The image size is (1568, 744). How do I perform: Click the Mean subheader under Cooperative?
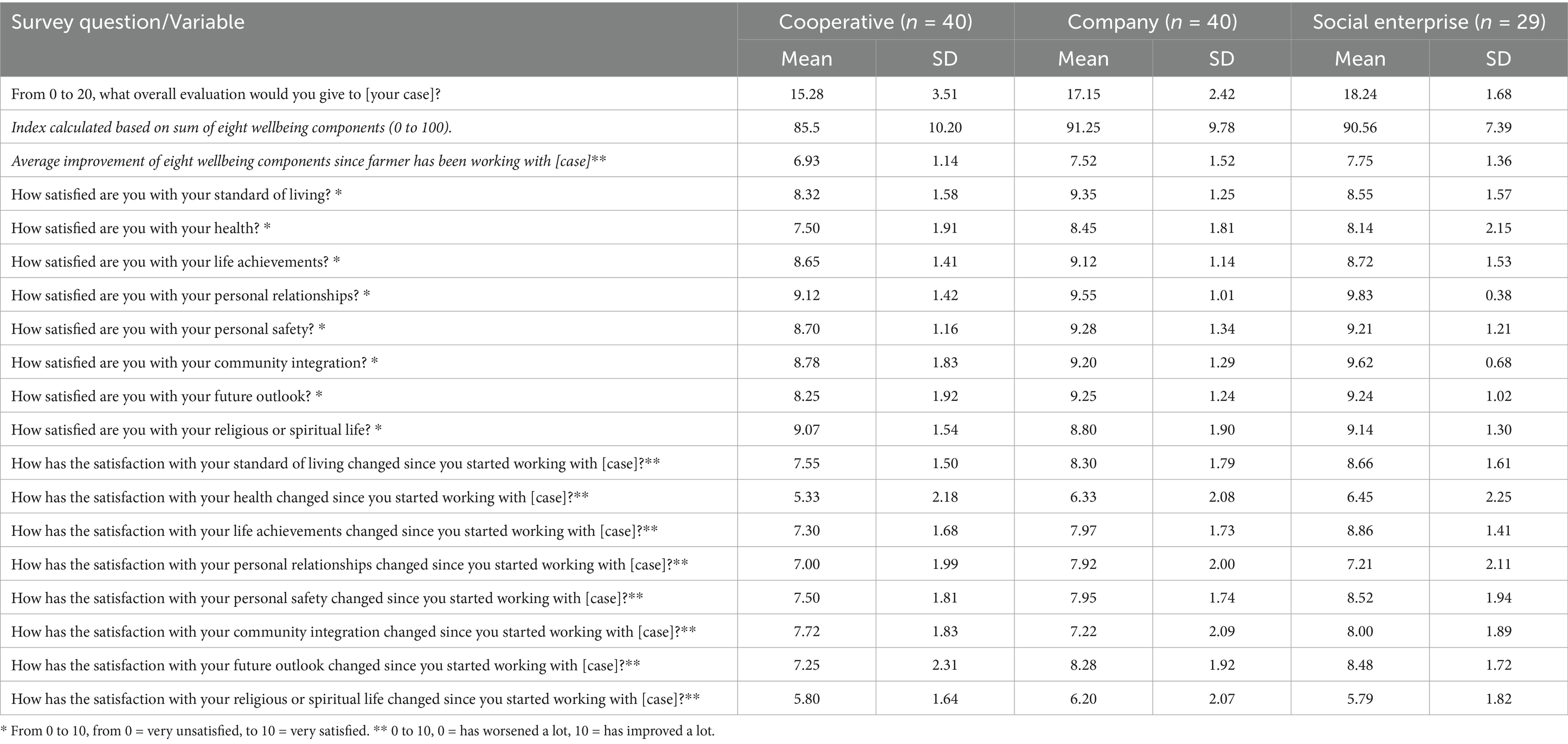pyautogui.click(x=807, y=59)
